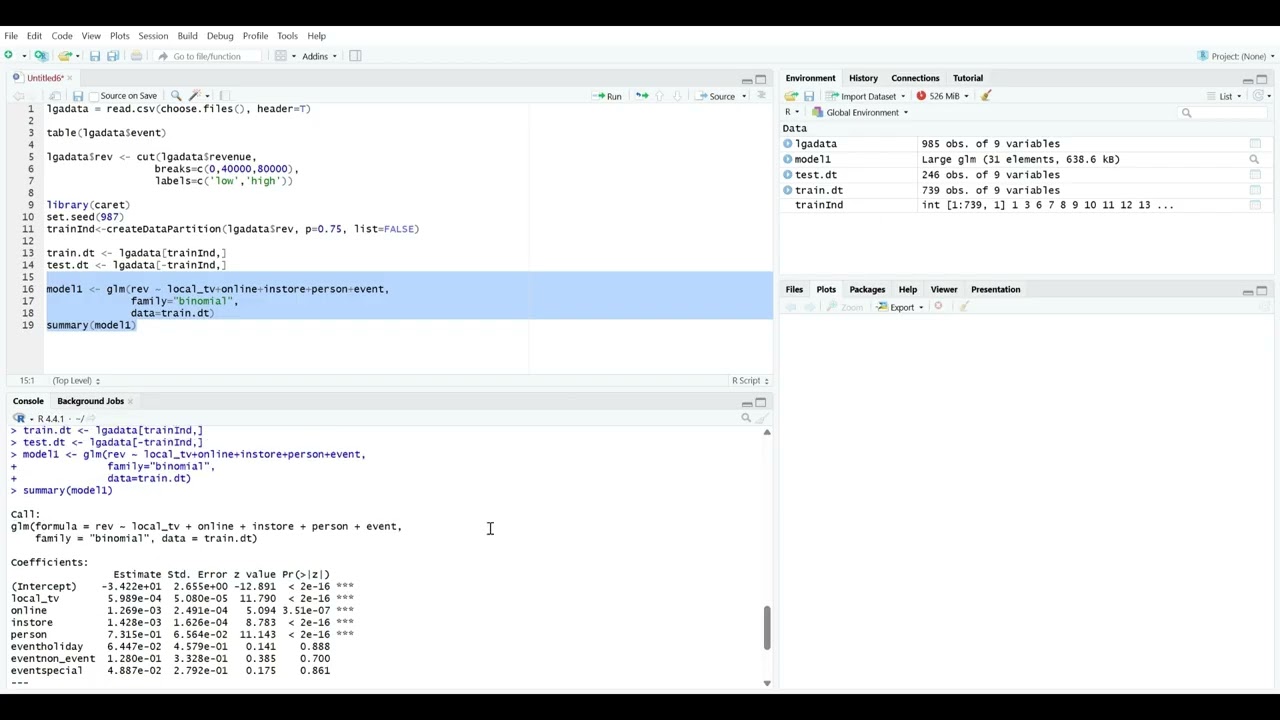Load workspace icon in Environment pane
Image resolution: width=1280 pixels, height=720 pixels.
(791, 96)
